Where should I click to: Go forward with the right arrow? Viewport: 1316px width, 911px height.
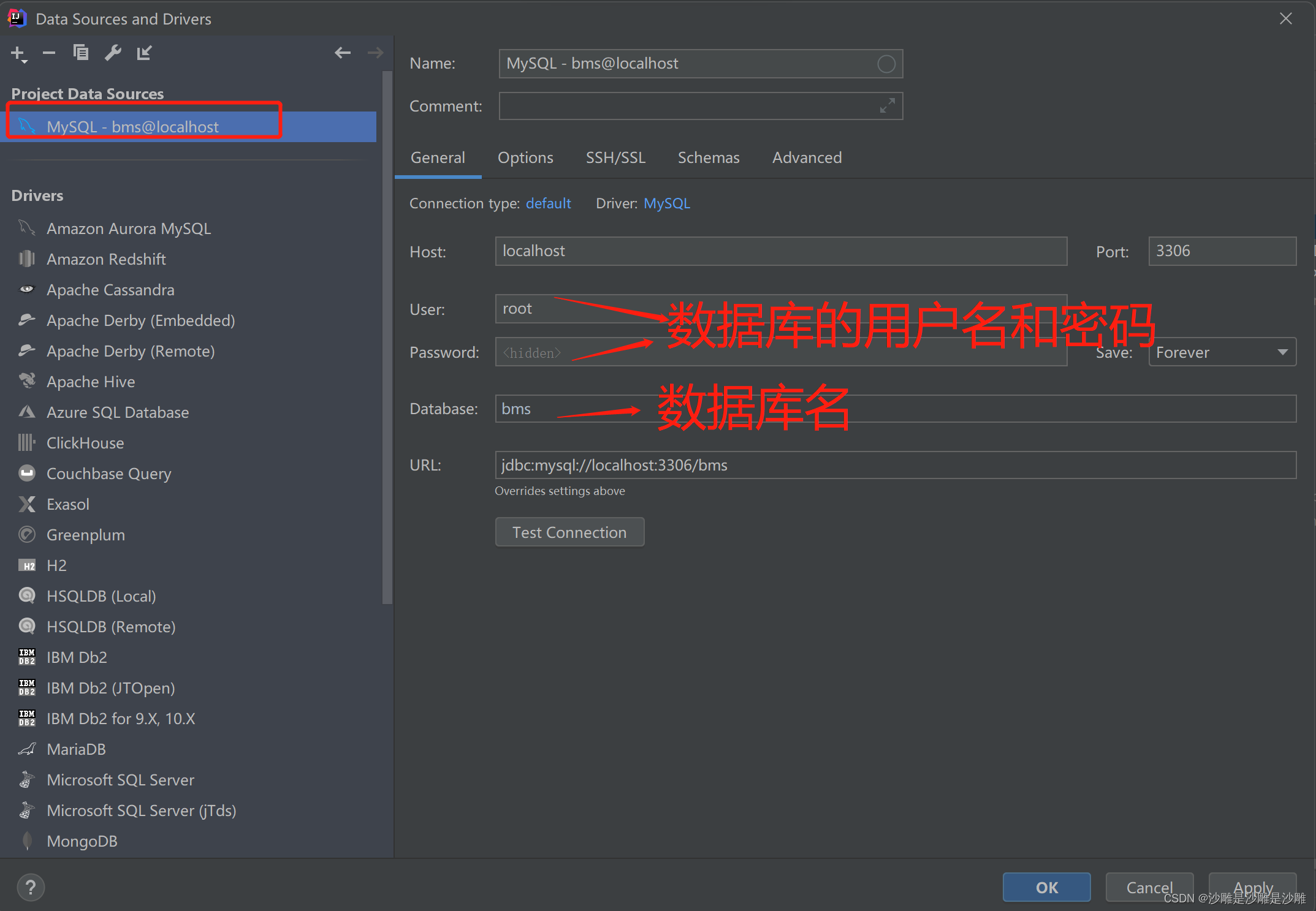(375, 53)
